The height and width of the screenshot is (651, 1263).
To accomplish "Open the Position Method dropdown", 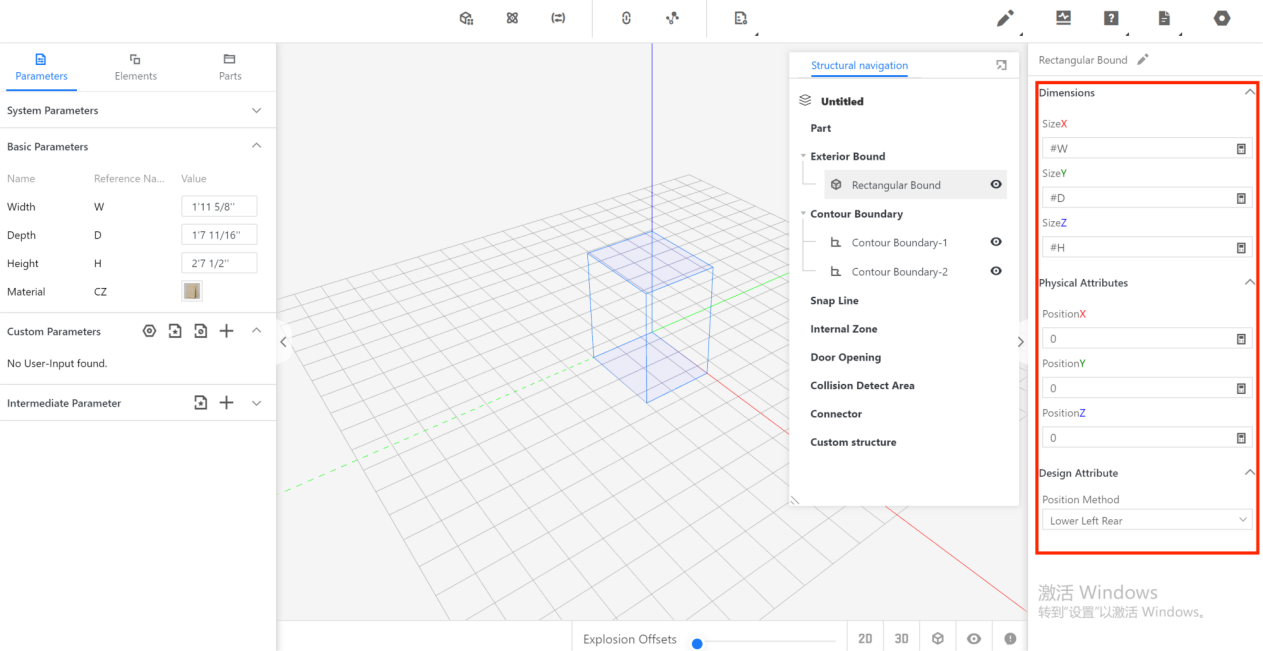I will 1146,521.
